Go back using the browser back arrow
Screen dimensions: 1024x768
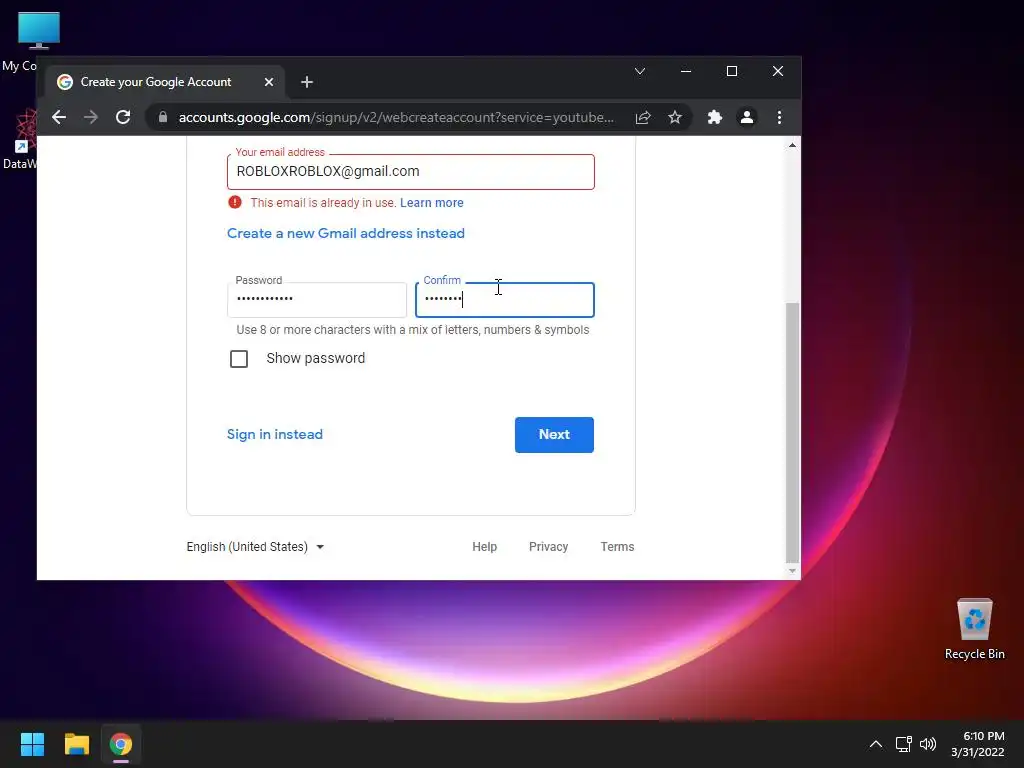(59, 118)
